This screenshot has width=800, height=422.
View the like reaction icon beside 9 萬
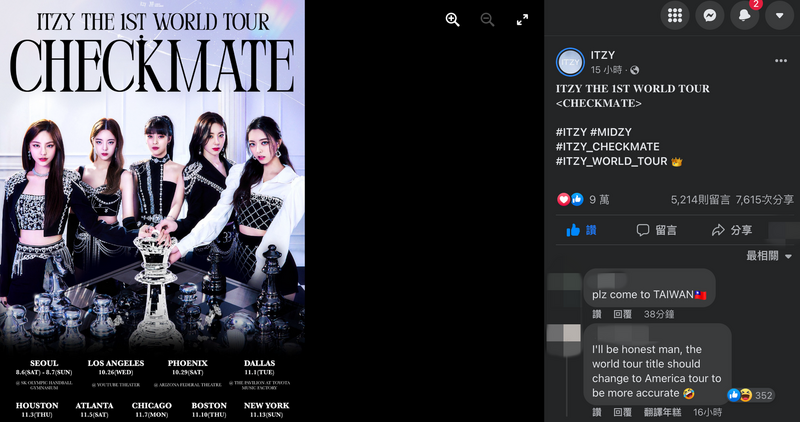pos(577,200)
